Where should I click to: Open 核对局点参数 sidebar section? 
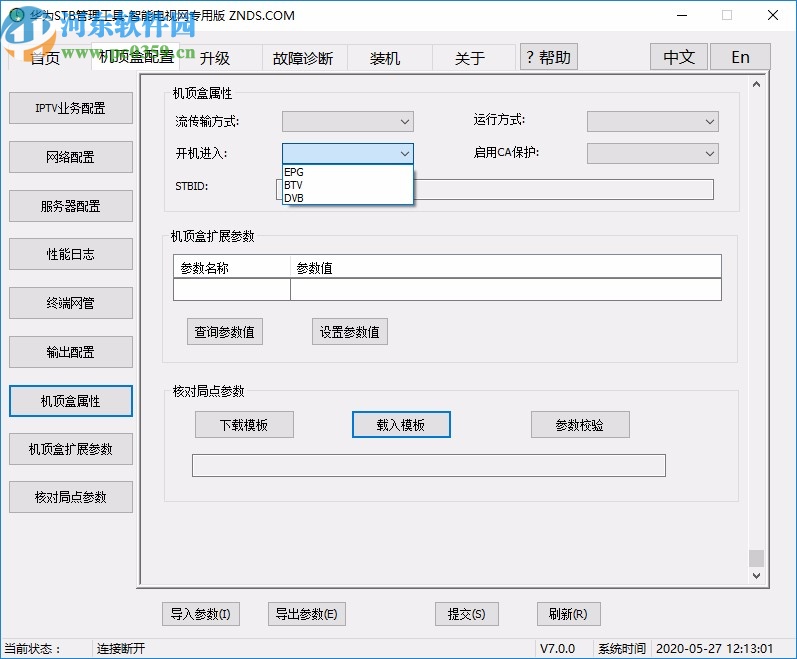71,497
